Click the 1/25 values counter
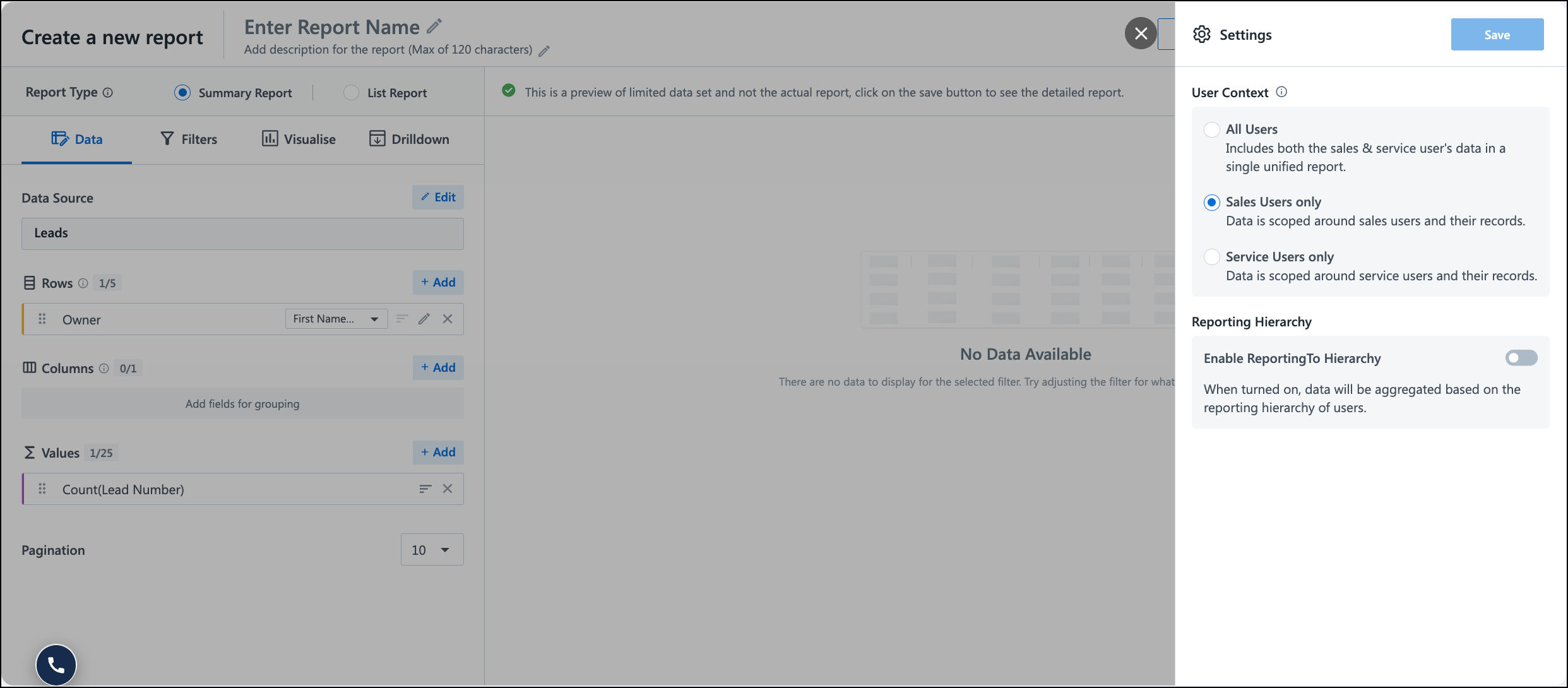Screen dimensions: 1568x688 [101, 453]
